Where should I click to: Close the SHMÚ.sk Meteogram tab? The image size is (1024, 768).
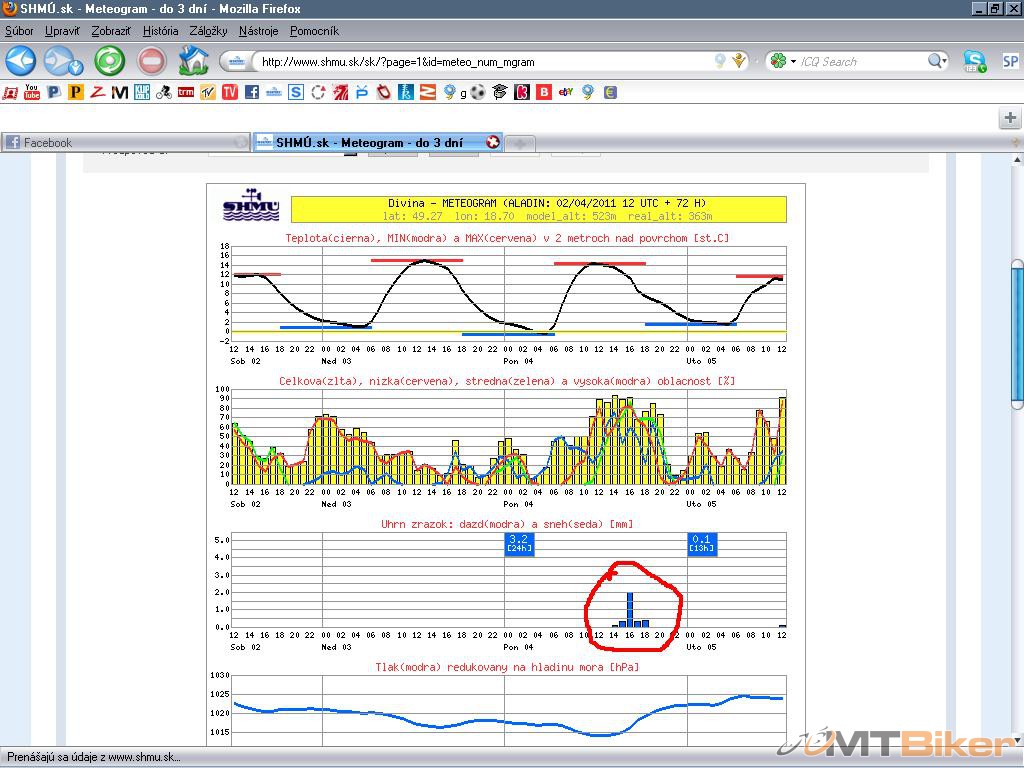tap(492, 142)
